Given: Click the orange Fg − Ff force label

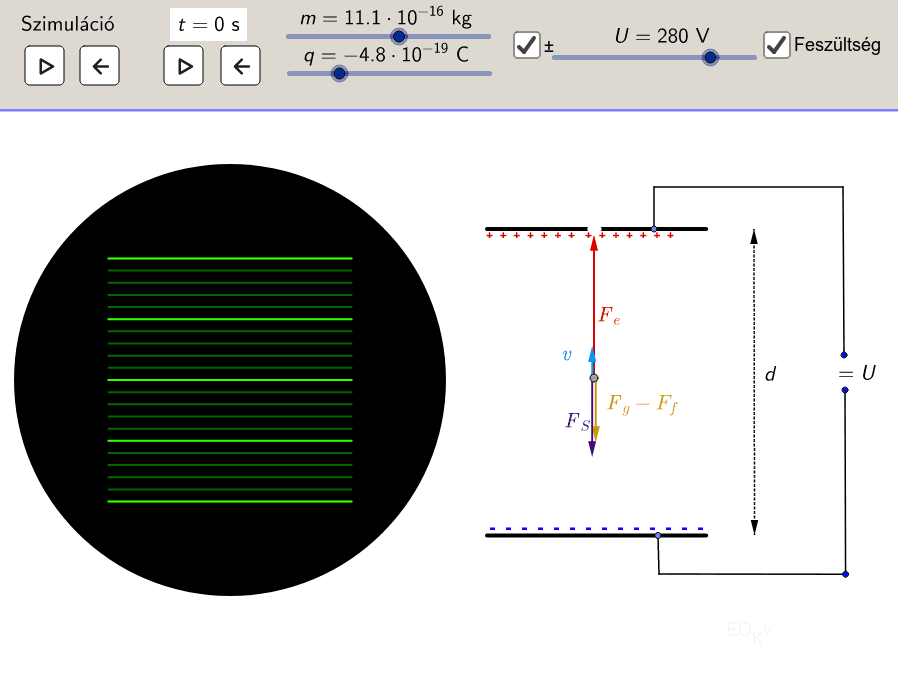Looking at the screenshot, I should tap(642, 404).
